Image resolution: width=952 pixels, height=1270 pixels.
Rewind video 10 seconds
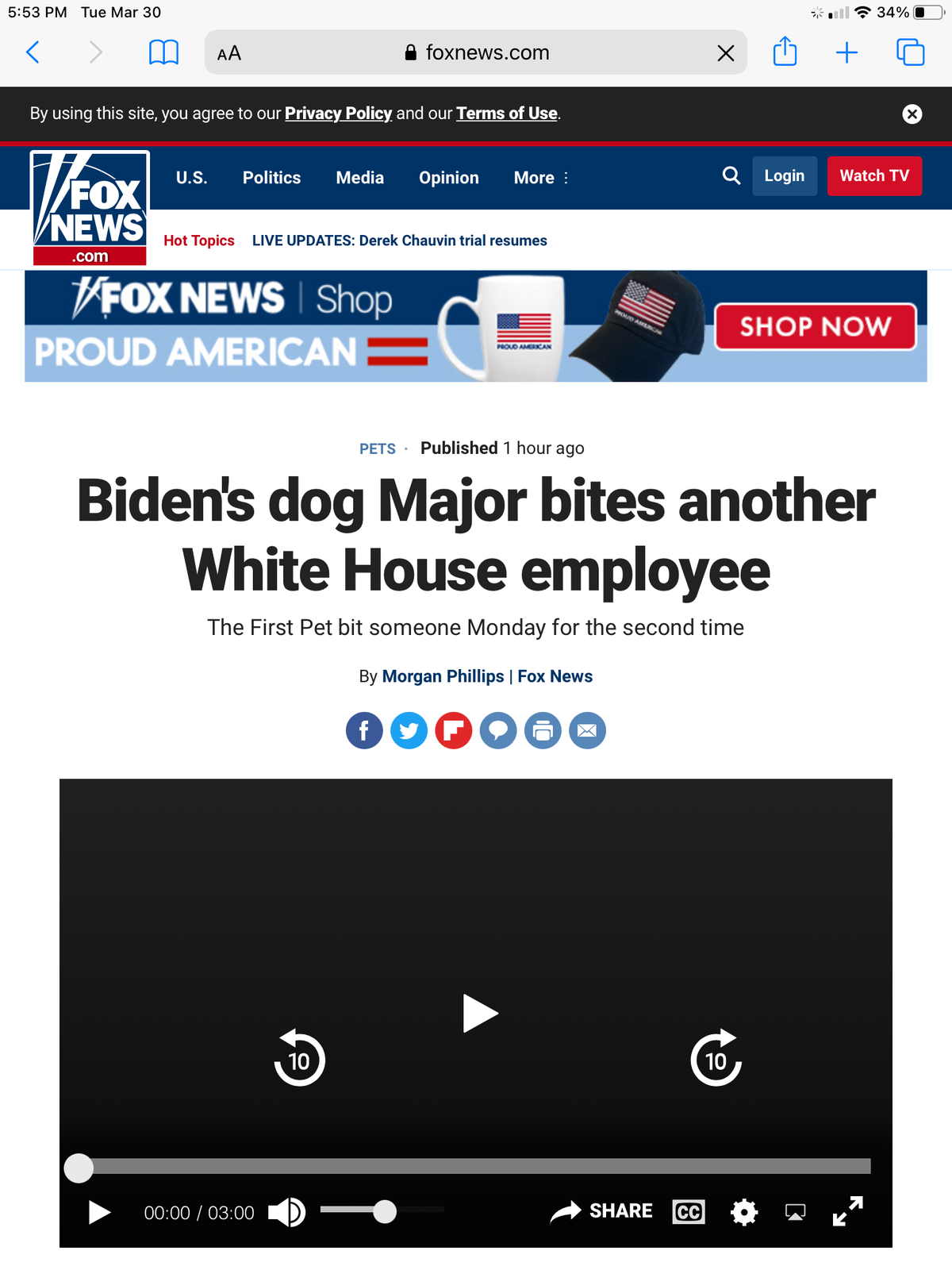[299, 1058]
